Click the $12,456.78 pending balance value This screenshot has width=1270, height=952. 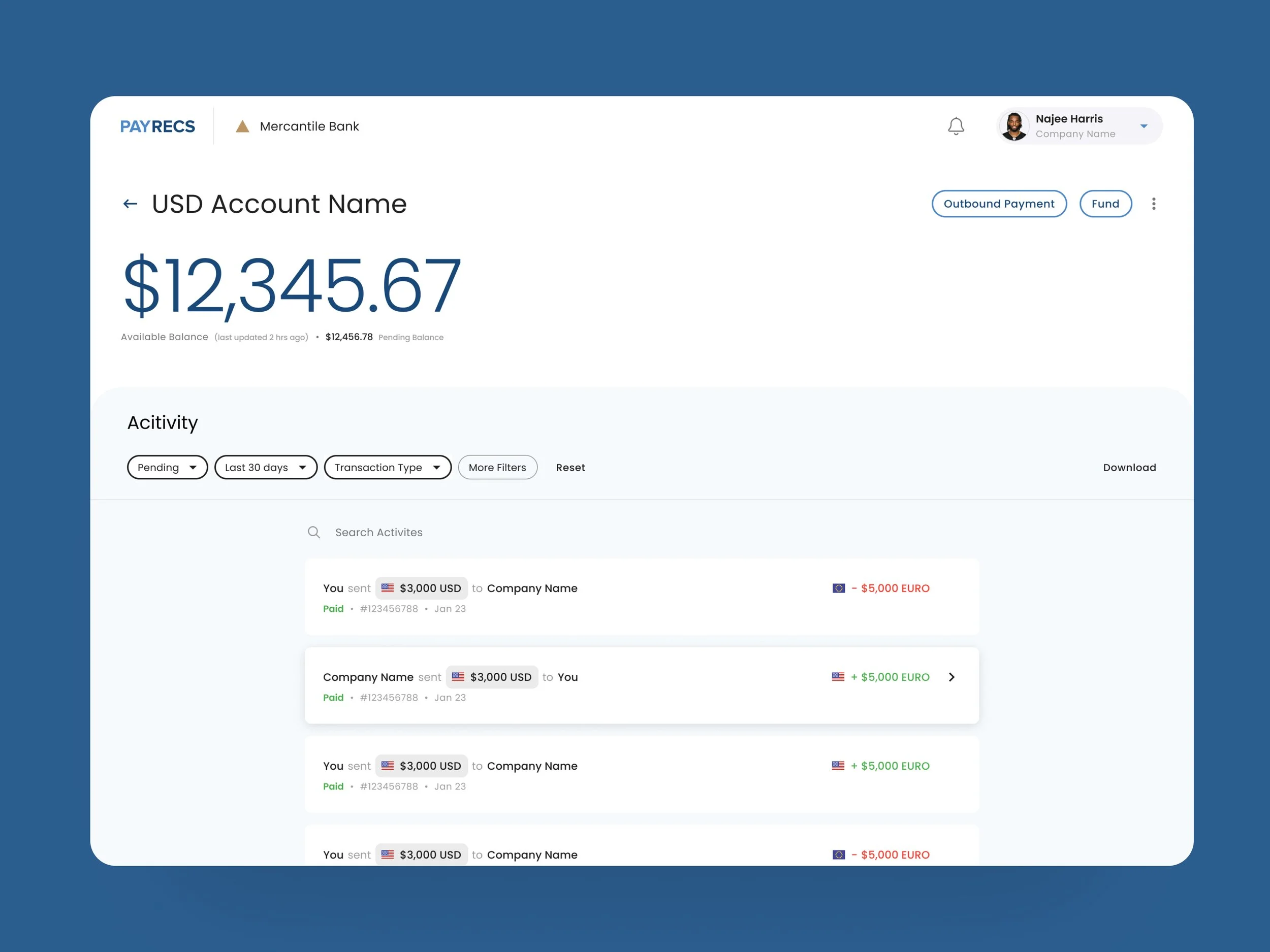click(348, 337)
